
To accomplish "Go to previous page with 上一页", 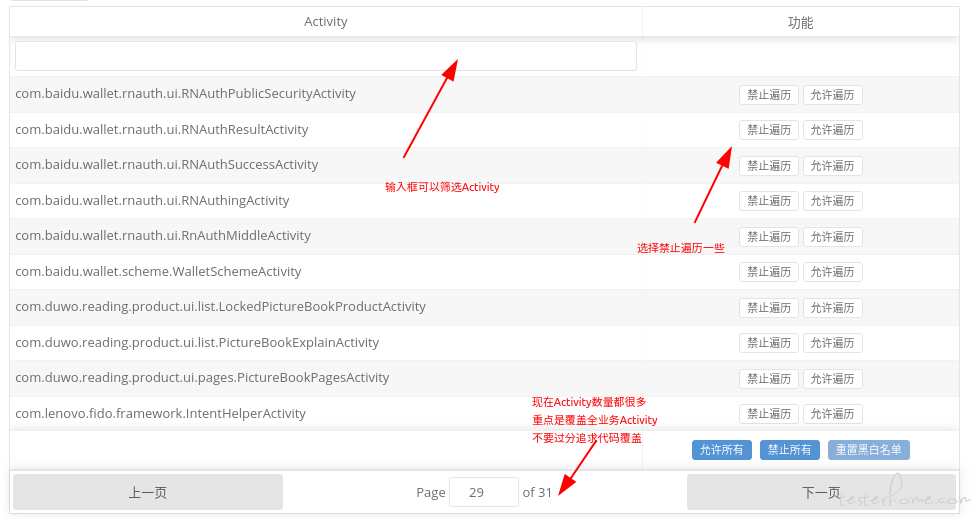I will [148, 492].
